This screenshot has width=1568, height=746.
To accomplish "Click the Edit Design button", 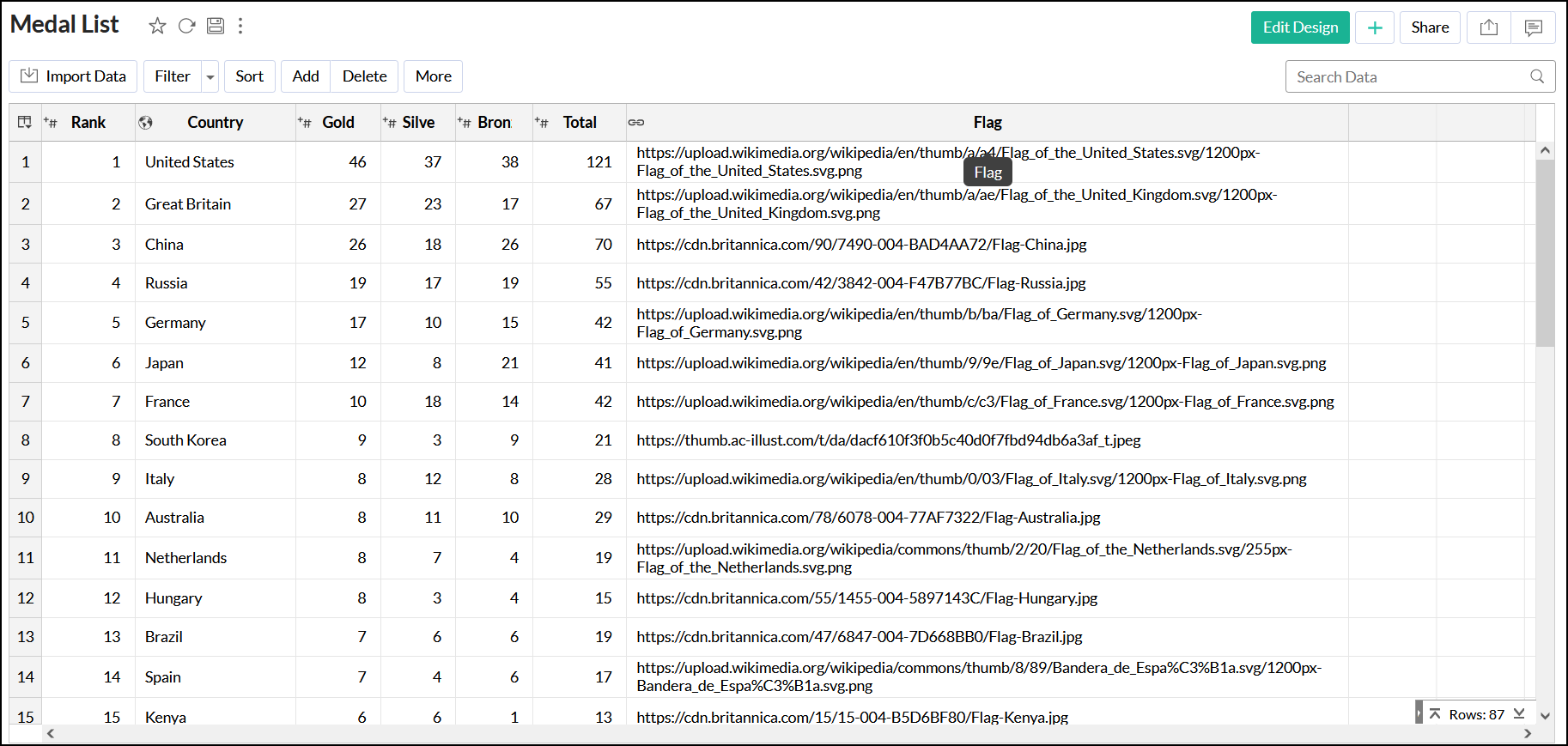I will pos(1299,27).
